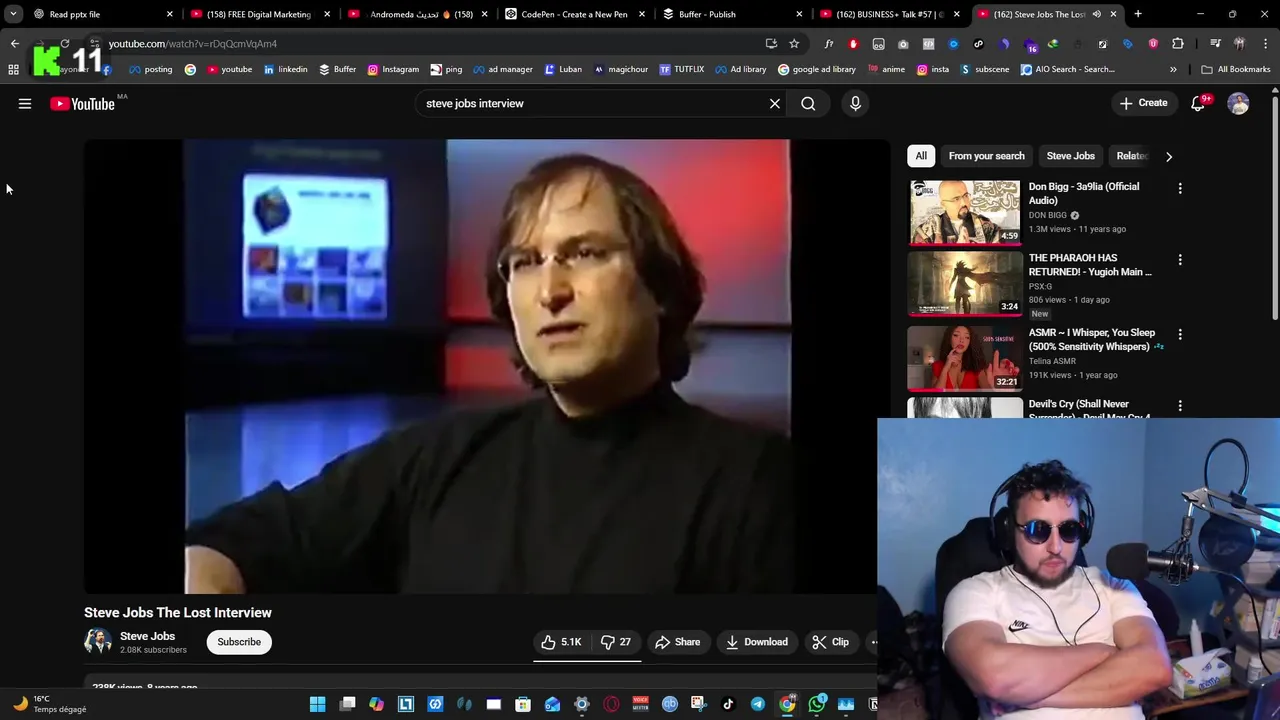This screenshot has height=720, width=1280.
Task: Open the Steve Jobs channel avatar
Action: tap(97, 641)
